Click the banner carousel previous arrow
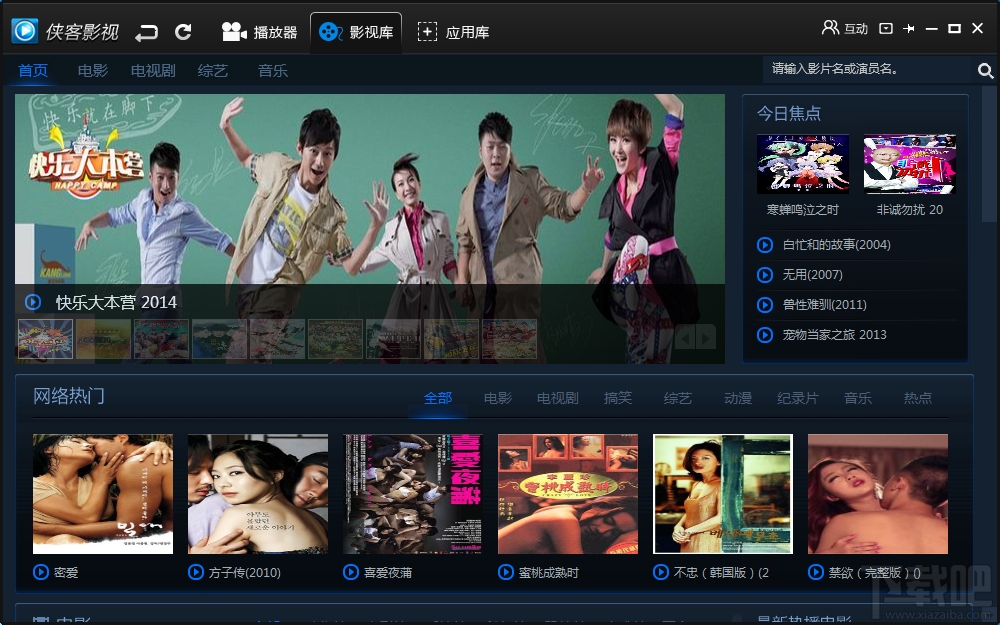The height and width of the screenshot is (625, 1000). [x=685, y=337]
